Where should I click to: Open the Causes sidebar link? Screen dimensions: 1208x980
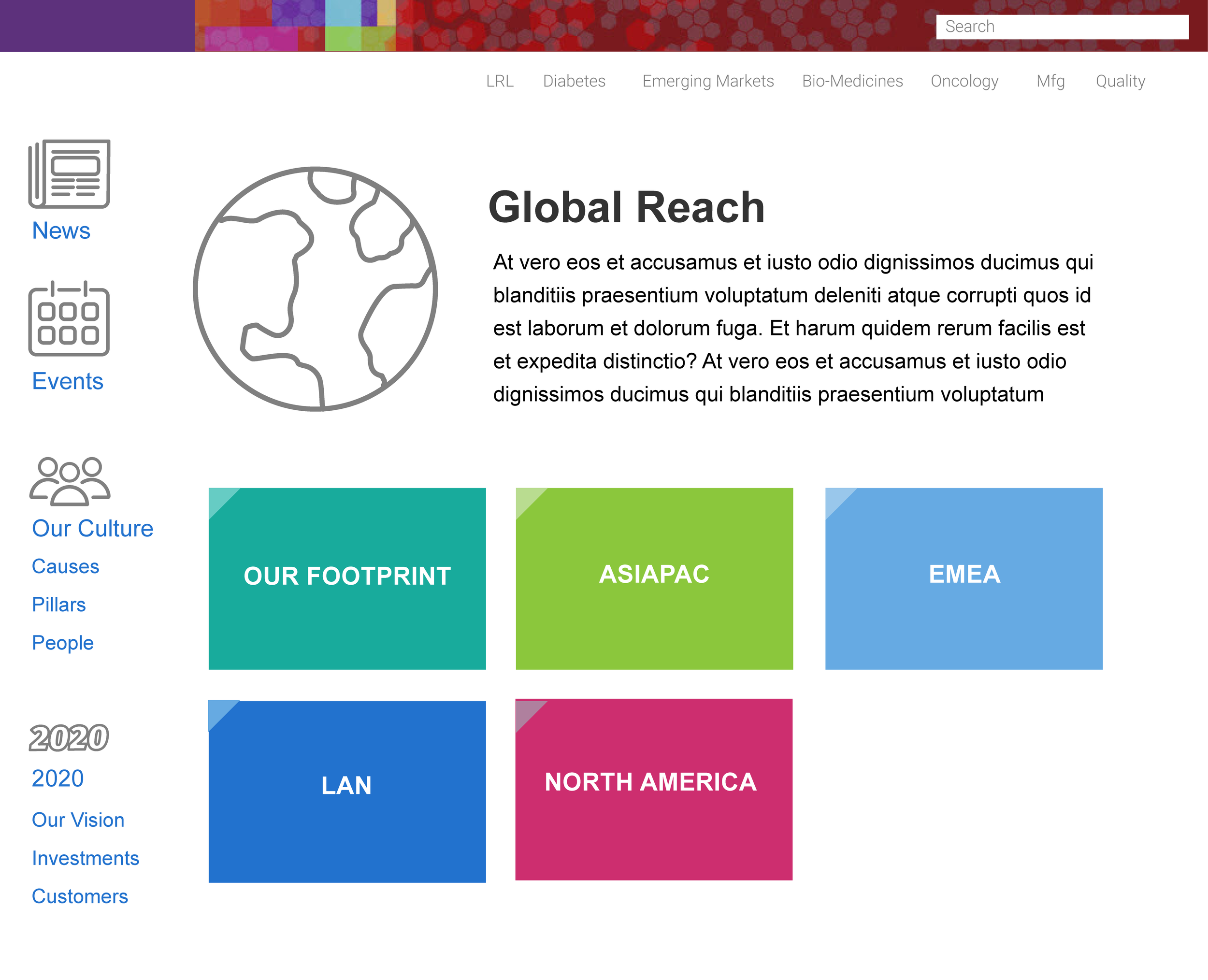[x=66, y=566]
